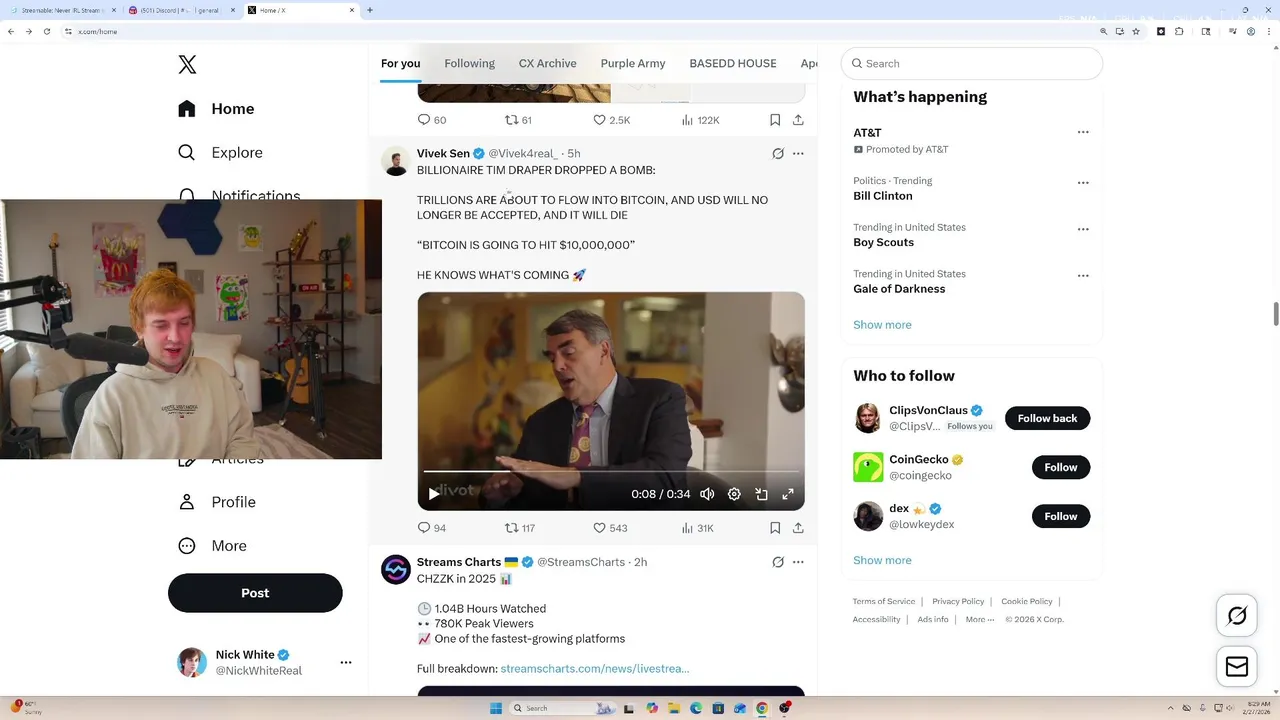The image size is (1280, 720).
Task: Open the Gale of Darkness trend
Action: [899, 289]
